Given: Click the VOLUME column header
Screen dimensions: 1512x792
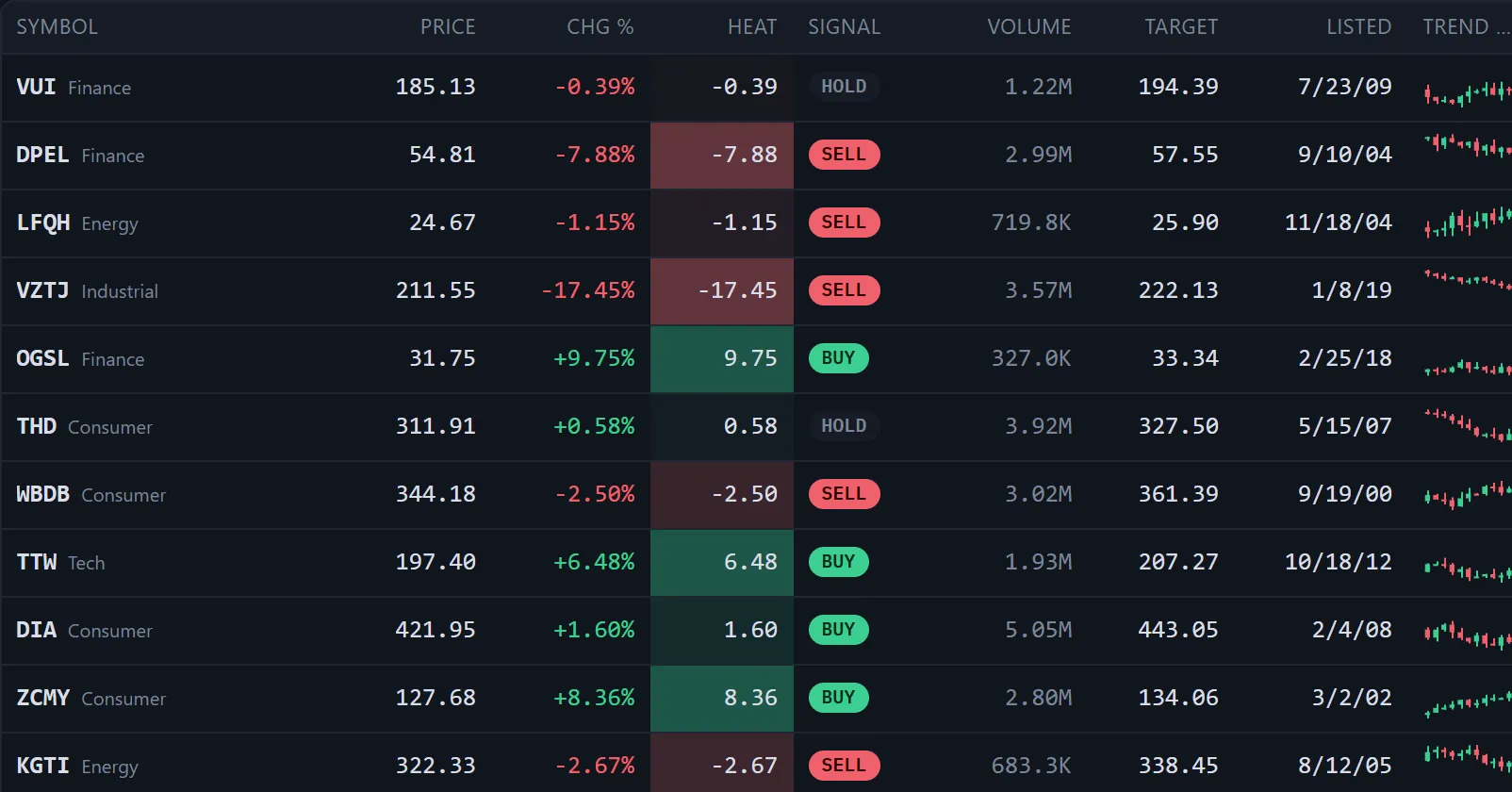Looking at the screenshot, I should click(1029, 27).
